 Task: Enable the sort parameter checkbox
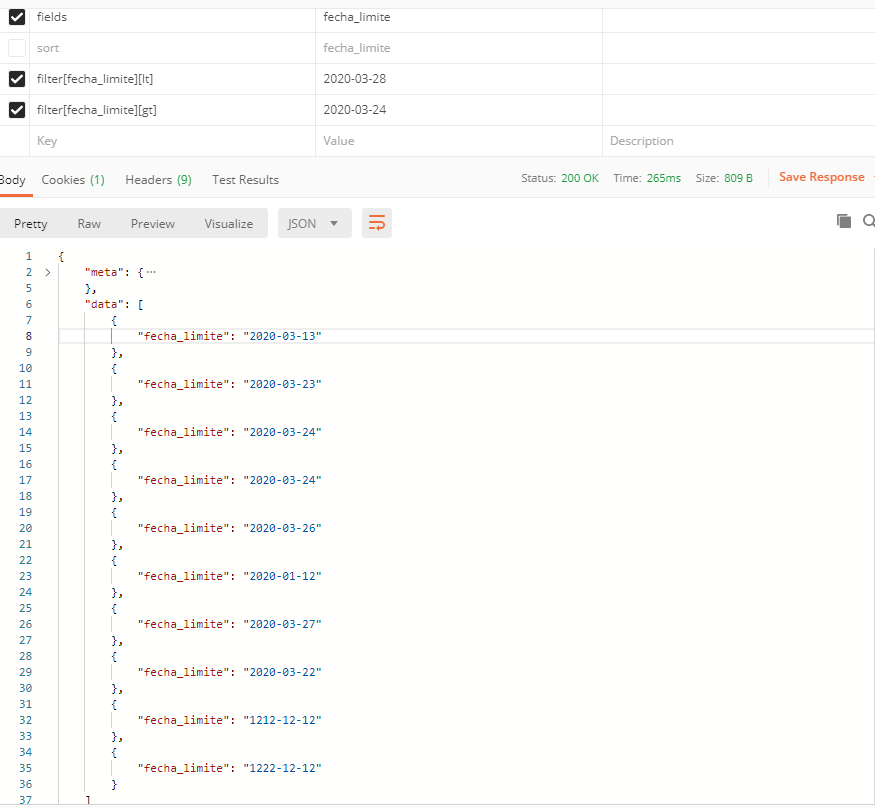17,48
